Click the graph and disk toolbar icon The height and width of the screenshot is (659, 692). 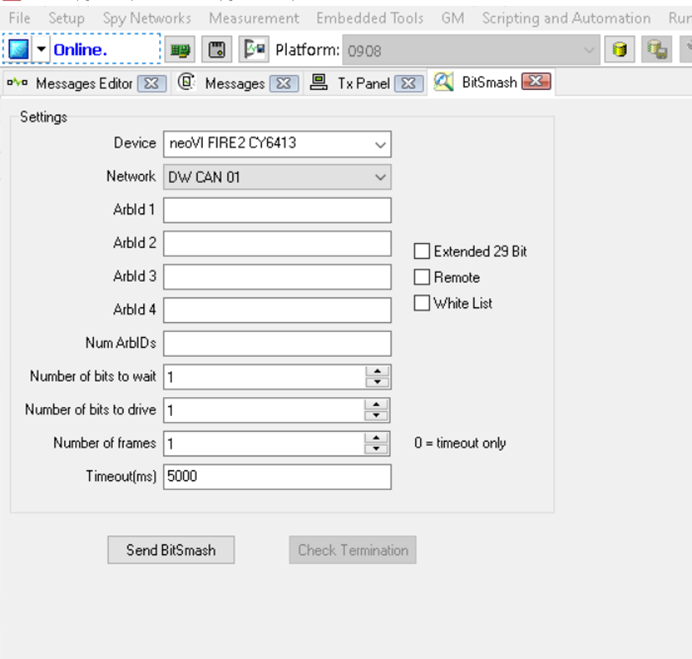[254, 49]
